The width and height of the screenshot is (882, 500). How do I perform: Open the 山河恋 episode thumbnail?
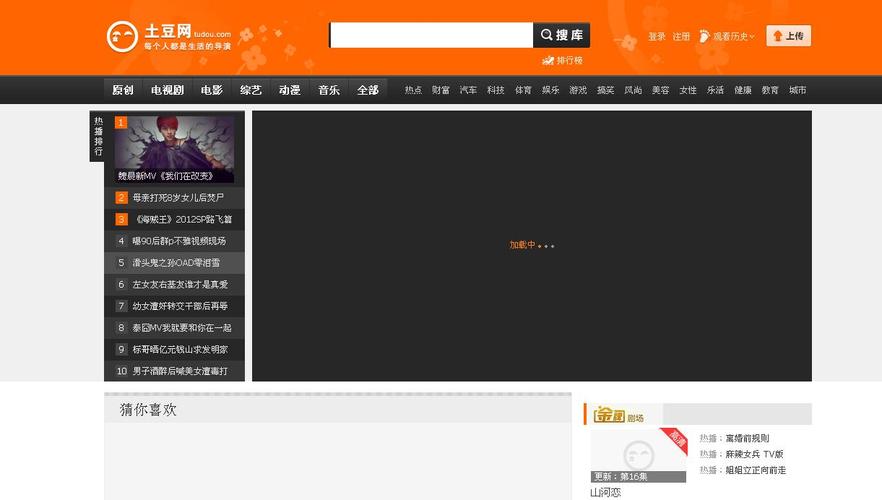click(x=638, y=455)
